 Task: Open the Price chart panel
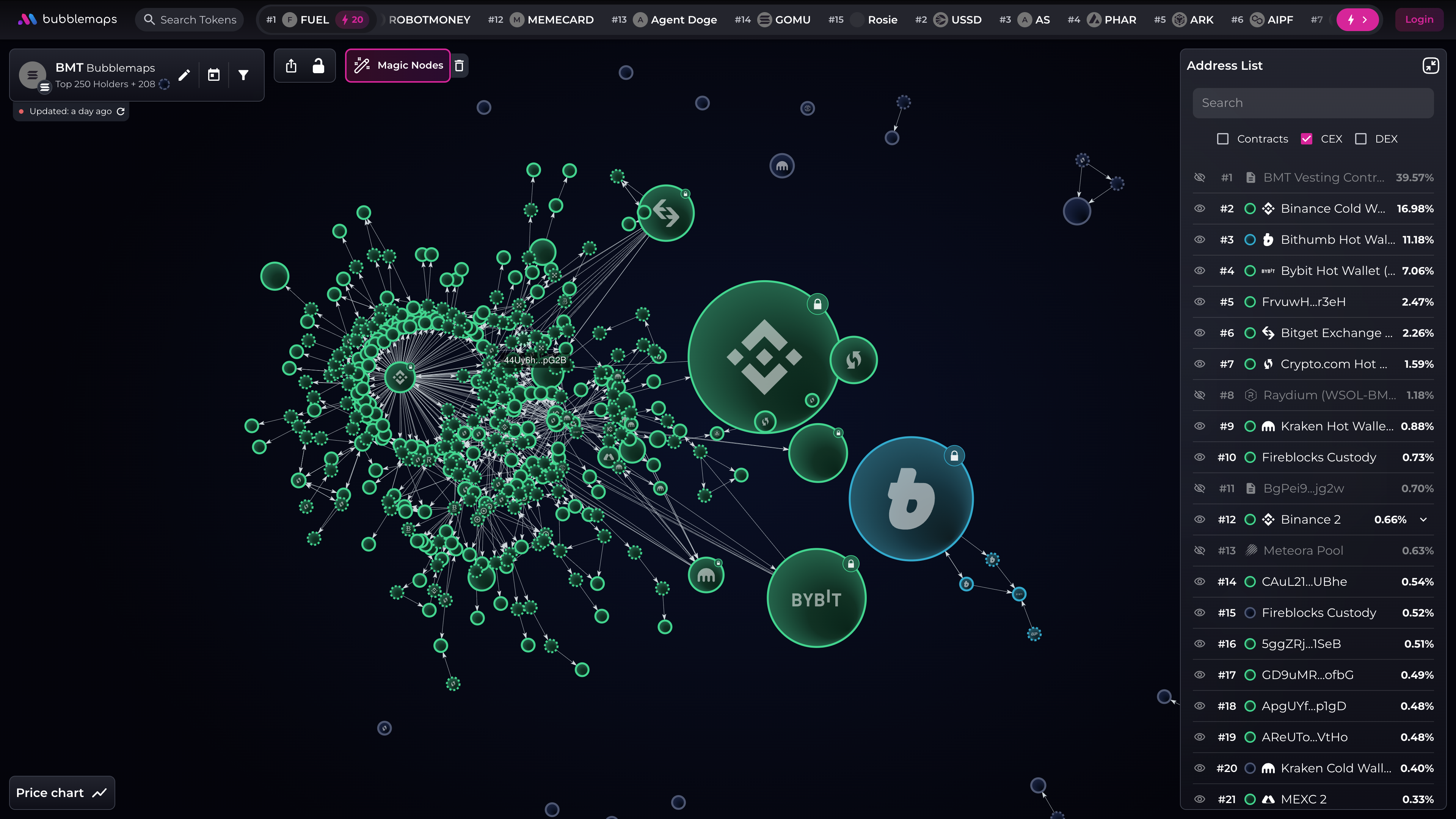[x=61, y=792]
